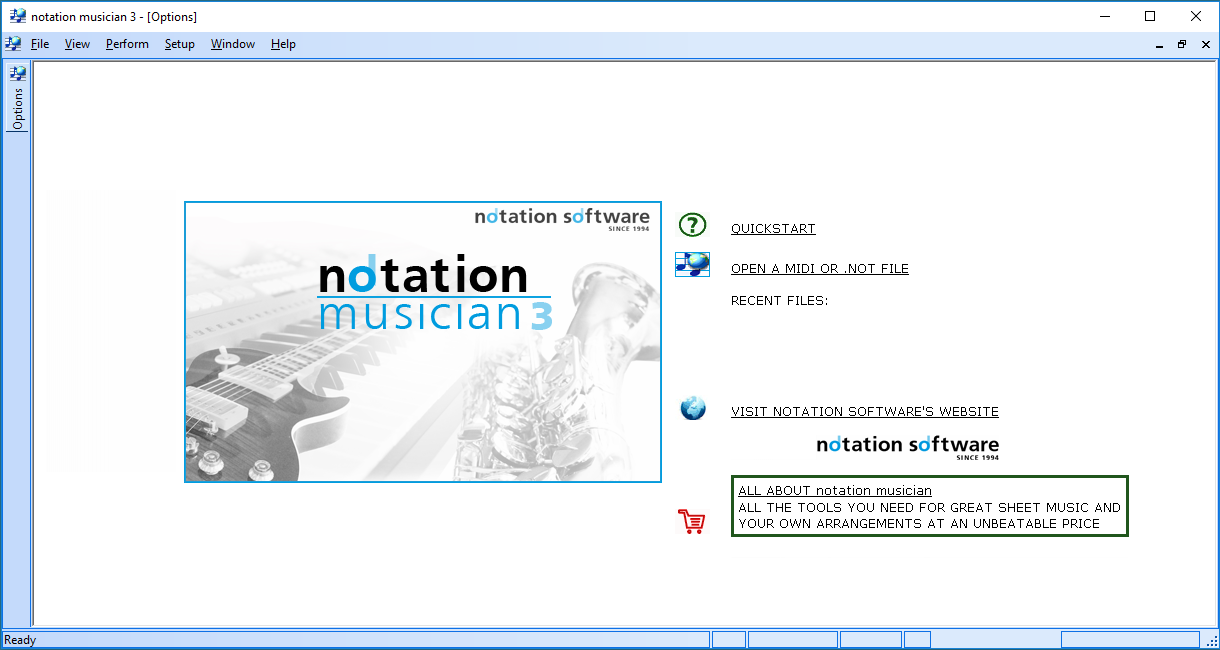This screenshot has height=650, width=1220.
Task: Click the notation musician icon left of File menu
Action: (x=12, y=43)
